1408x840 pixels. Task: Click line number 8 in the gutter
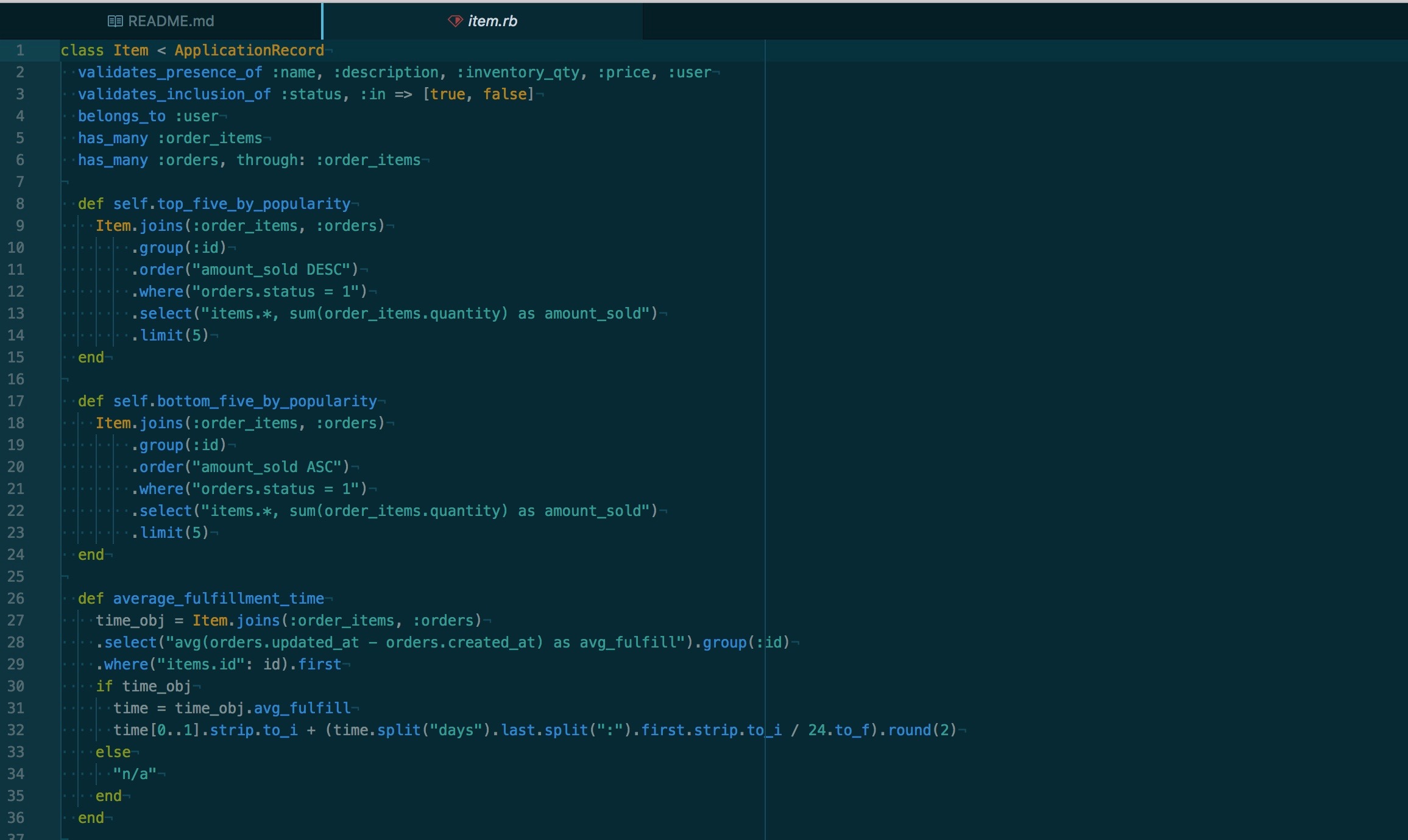point(20,204)
